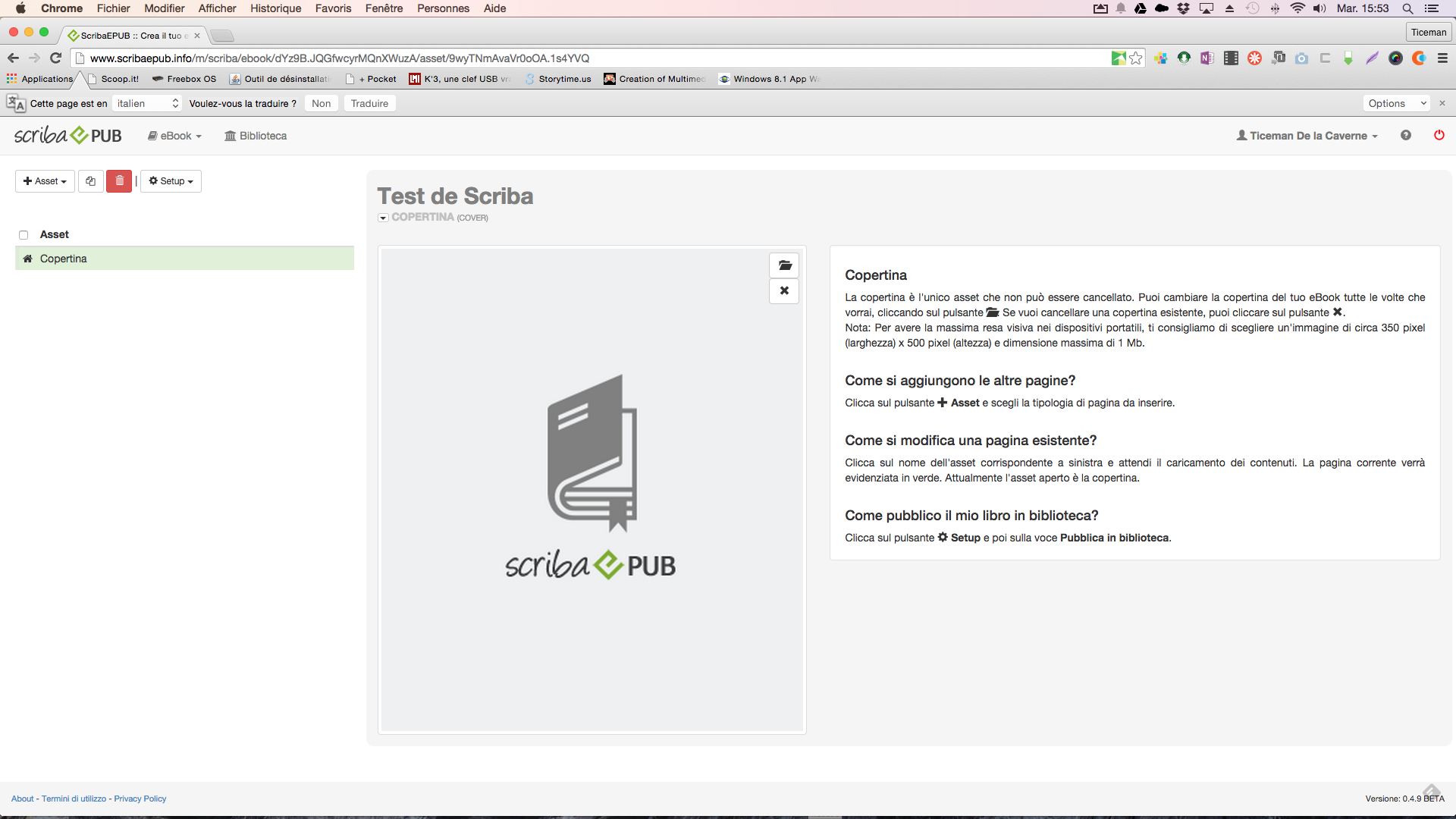Viewport: 1456px width, 819px height.
Task: Open the cover image folder browse button
Action: [x=785, y=265]
